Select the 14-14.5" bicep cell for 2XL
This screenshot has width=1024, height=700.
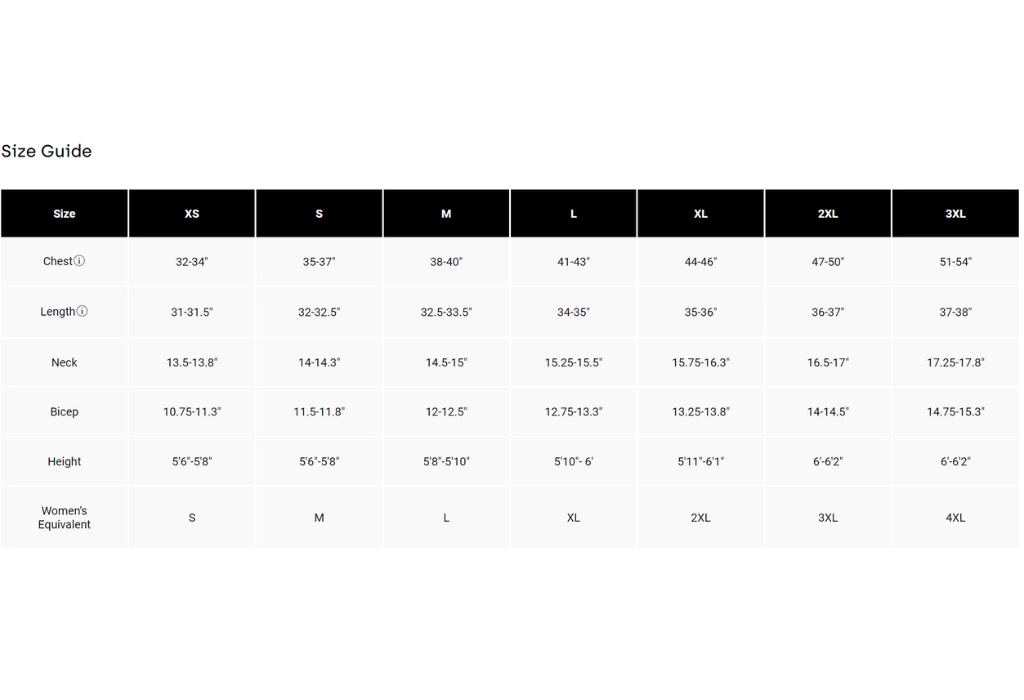(828, 412)
